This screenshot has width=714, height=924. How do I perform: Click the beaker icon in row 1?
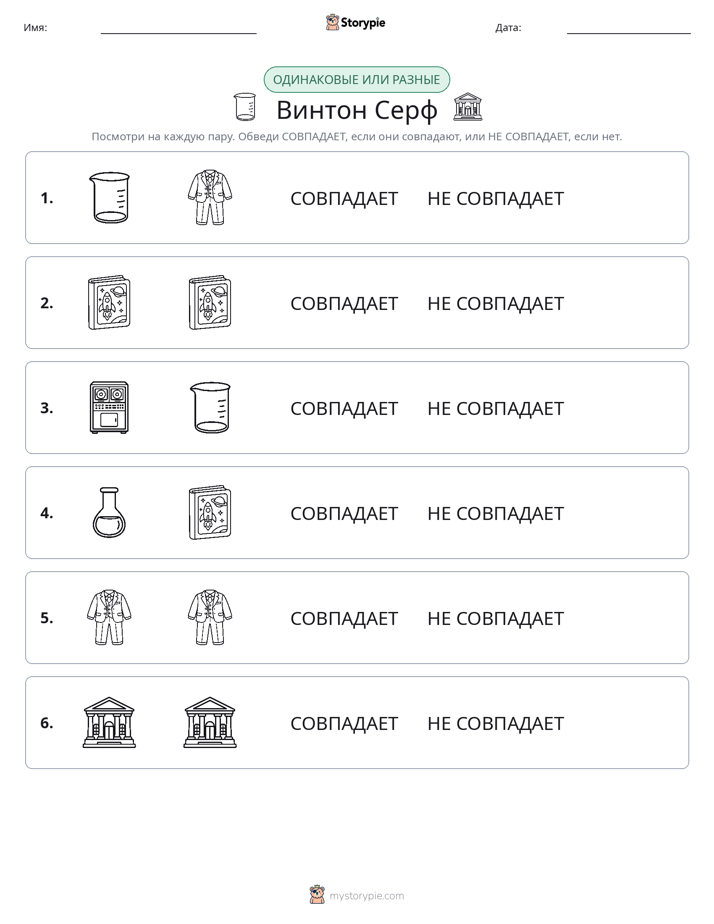click(x=109, y=197)
